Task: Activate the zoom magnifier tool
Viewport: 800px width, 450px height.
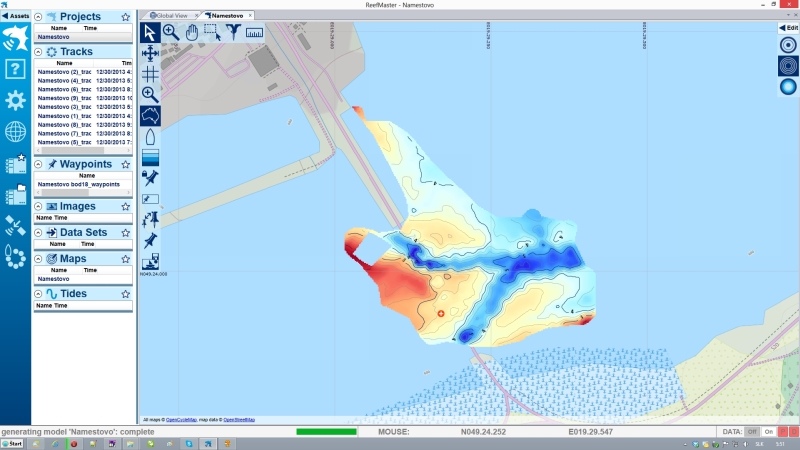Action: tap(171, 32)
